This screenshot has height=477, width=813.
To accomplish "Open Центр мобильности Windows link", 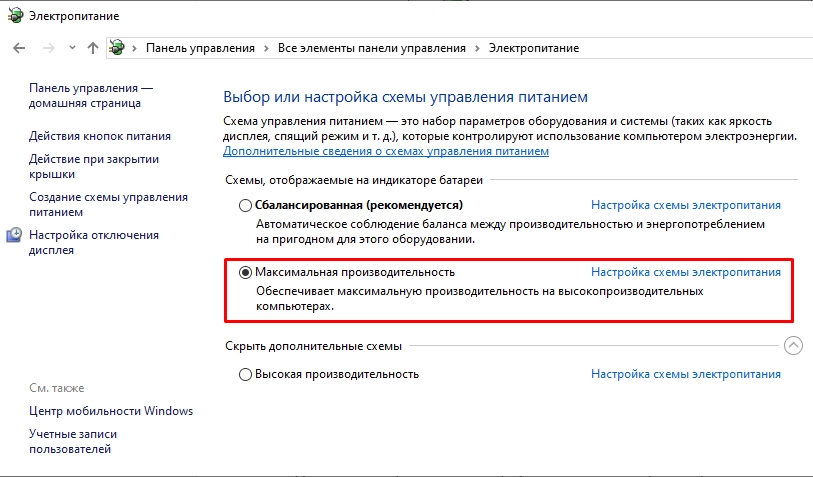I will coord(111,411).
